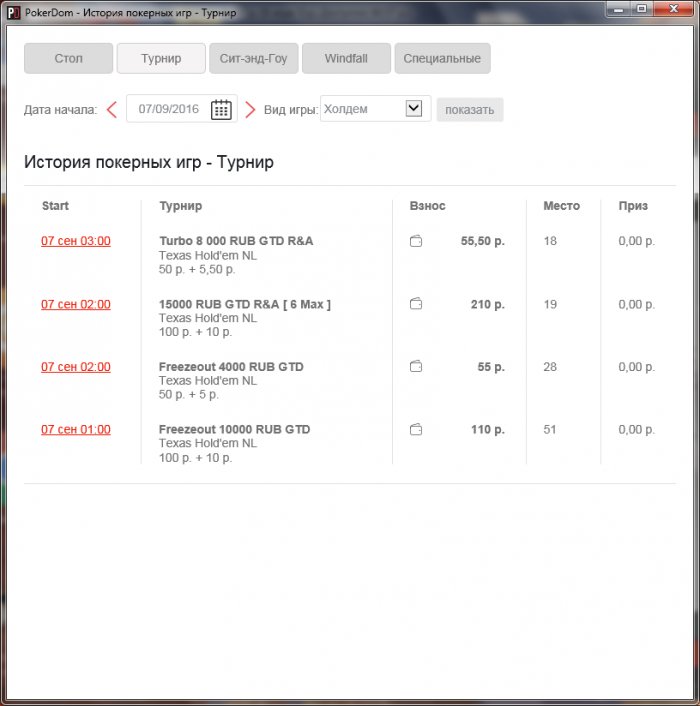Screen dimensions: 700x706
Task: Switch to the Стол tab
Action: [x=68, y=58]
